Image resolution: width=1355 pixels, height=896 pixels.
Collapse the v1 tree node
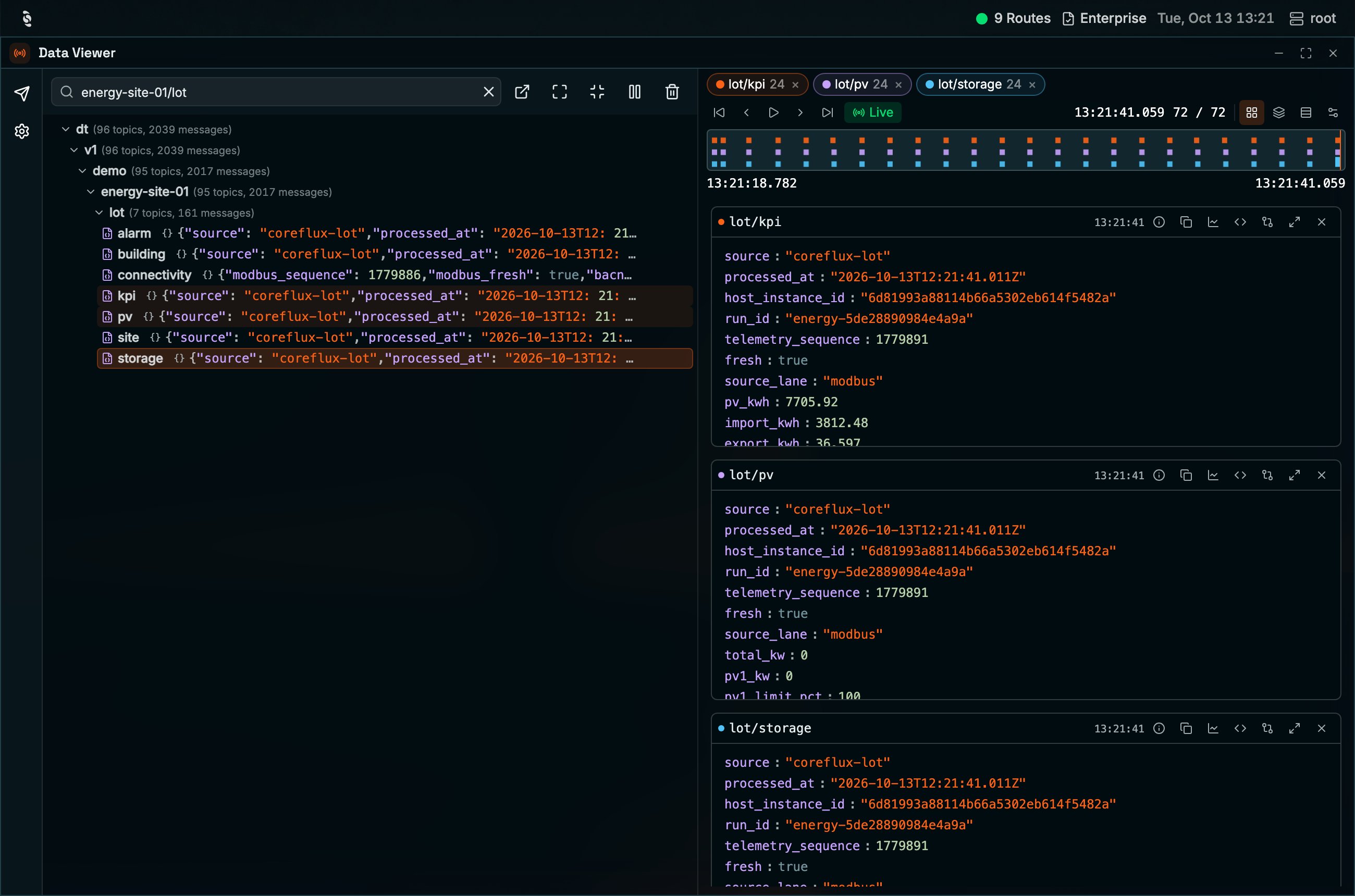(x=74, y=150)
